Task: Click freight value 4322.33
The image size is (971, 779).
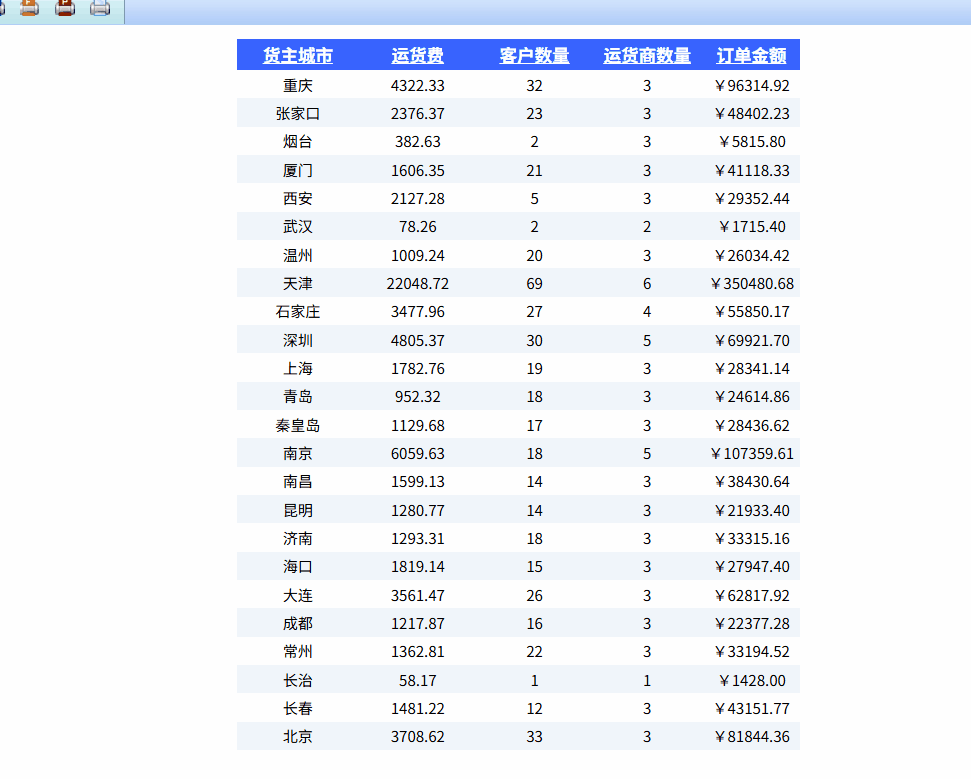Action: coord(417,85)
